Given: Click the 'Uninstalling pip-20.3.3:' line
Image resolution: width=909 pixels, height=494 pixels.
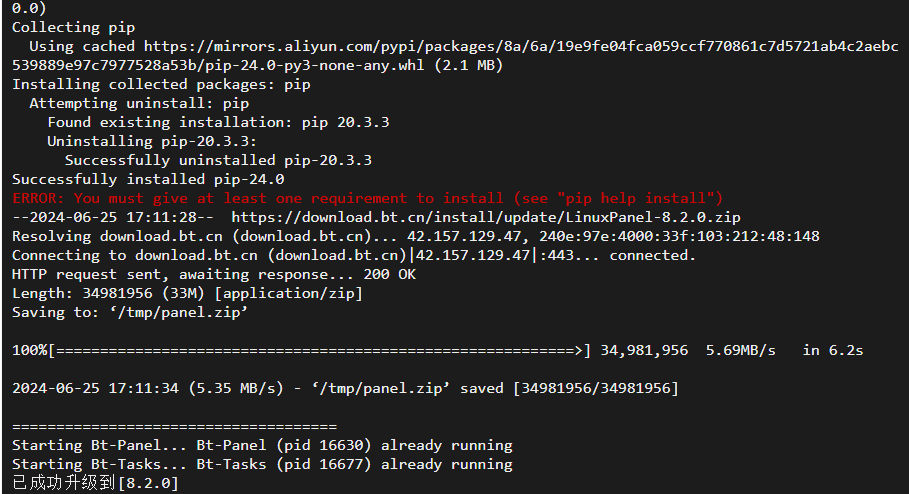Looking at the screenshot, I should [152, 141].
